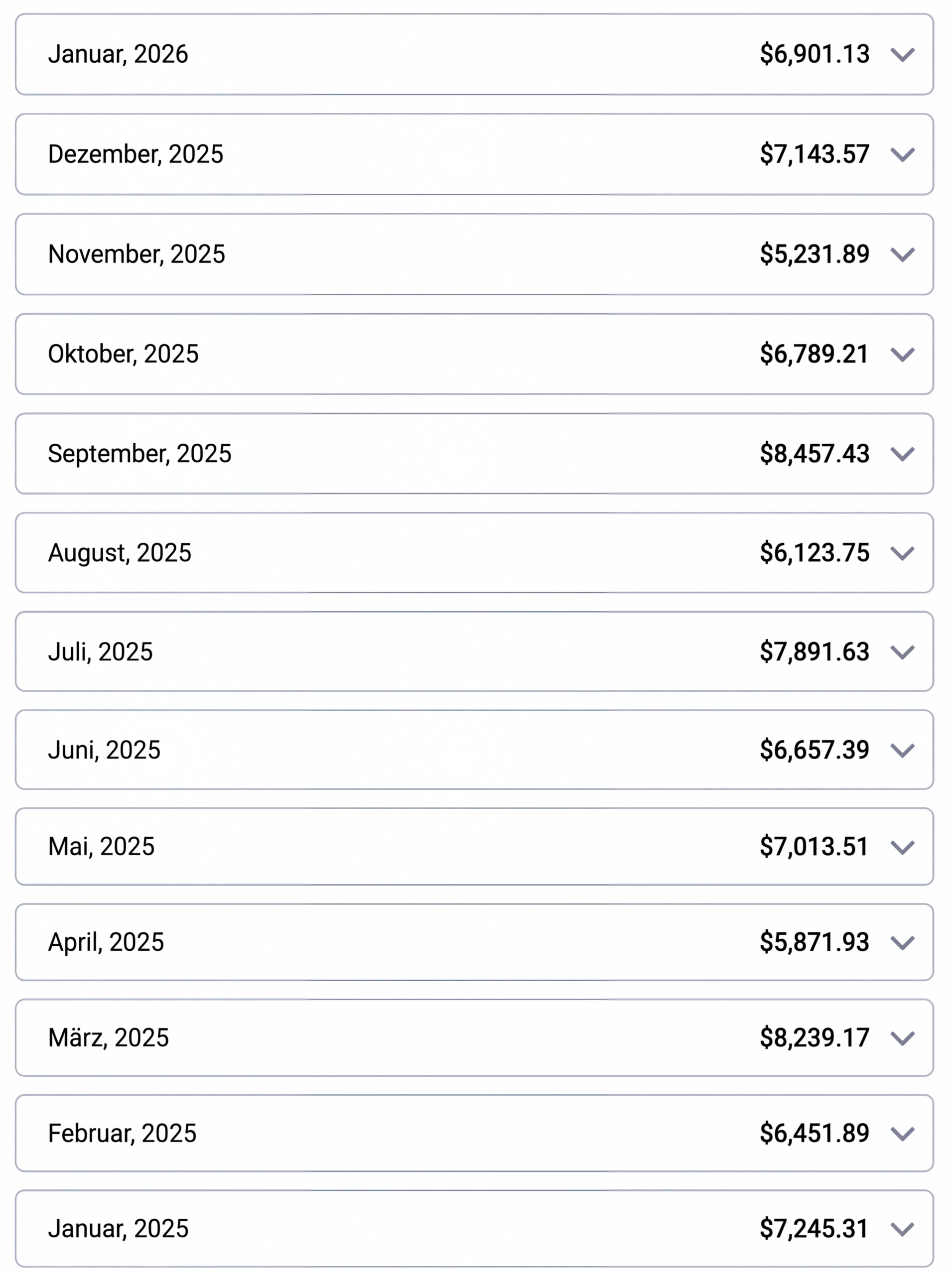Image resolution: width=952 pixels, height=1275 pixels.
Task: Open März, 2025 with its chevron
Action: [x=902, y=1038]
